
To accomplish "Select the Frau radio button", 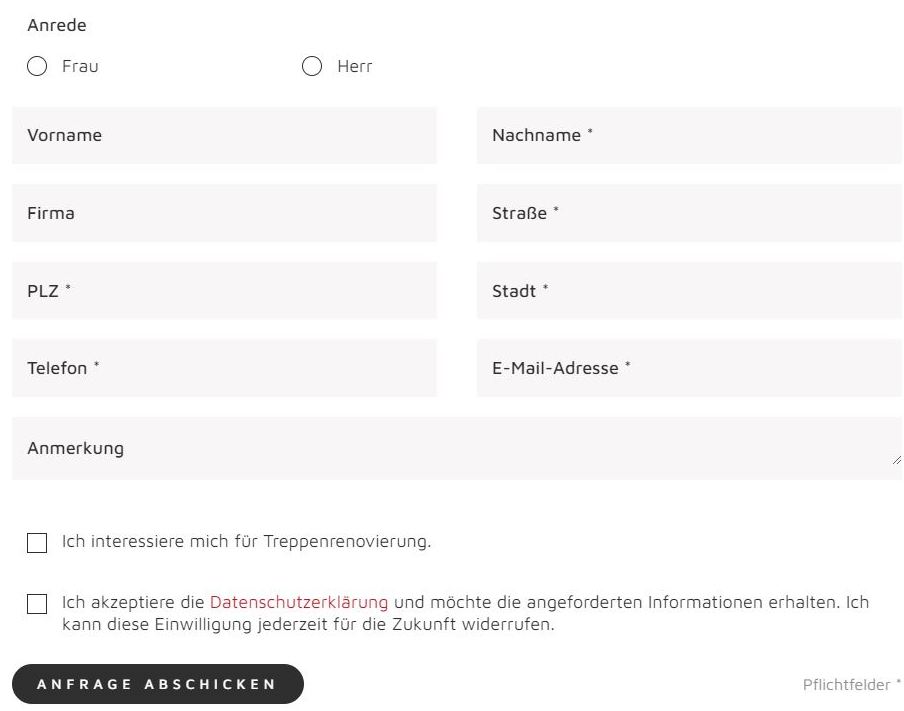I will (37, 67).
